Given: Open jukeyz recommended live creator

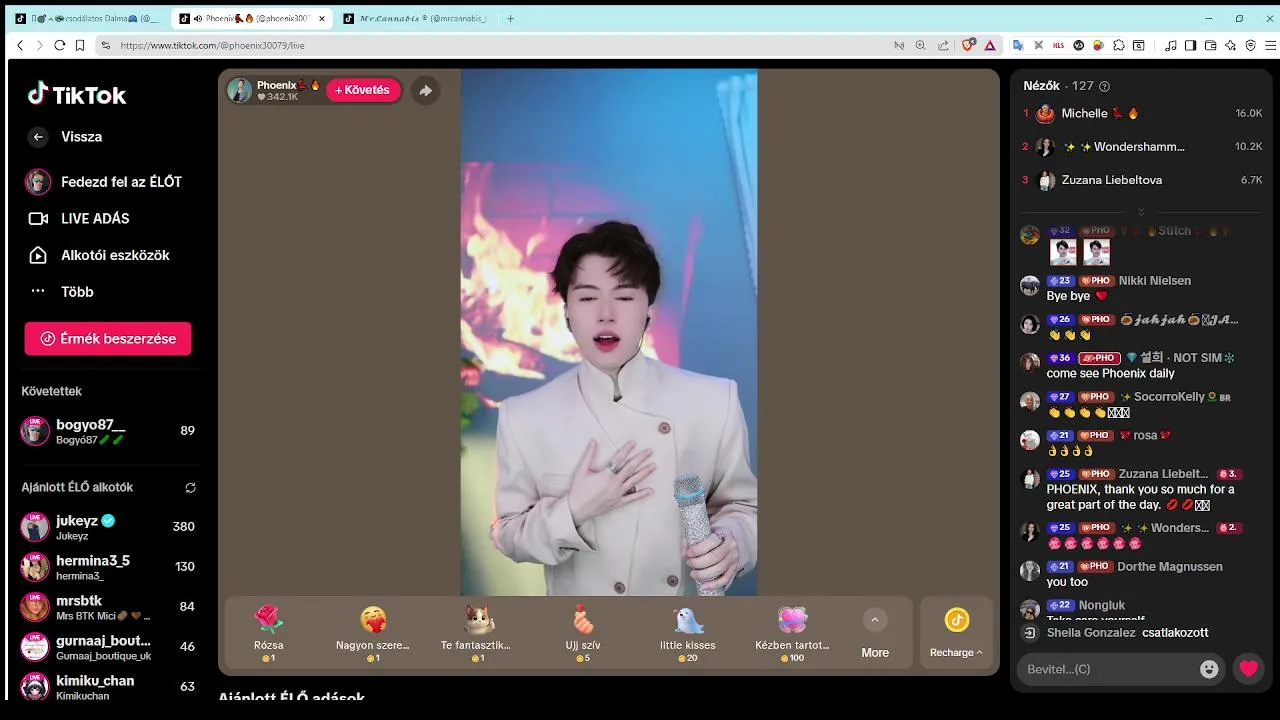Looking at the screenshot, I should [x=108, y=527].
